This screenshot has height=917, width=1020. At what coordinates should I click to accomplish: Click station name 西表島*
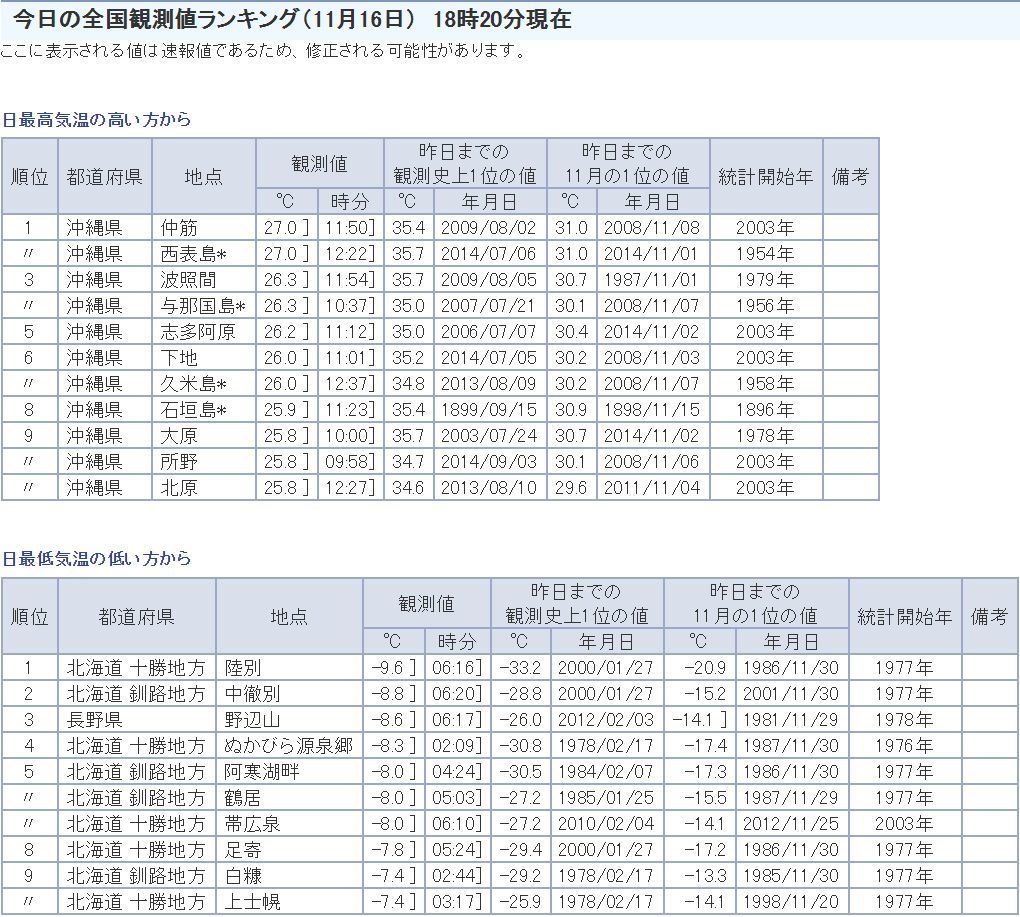point(193,254)
